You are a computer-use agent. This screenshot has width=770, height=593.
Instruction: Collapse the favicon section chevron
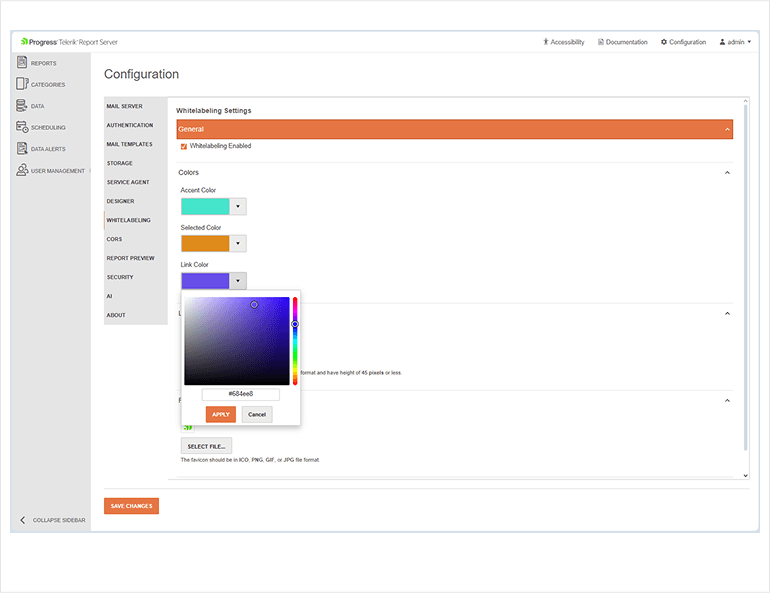tap(727, 401)
